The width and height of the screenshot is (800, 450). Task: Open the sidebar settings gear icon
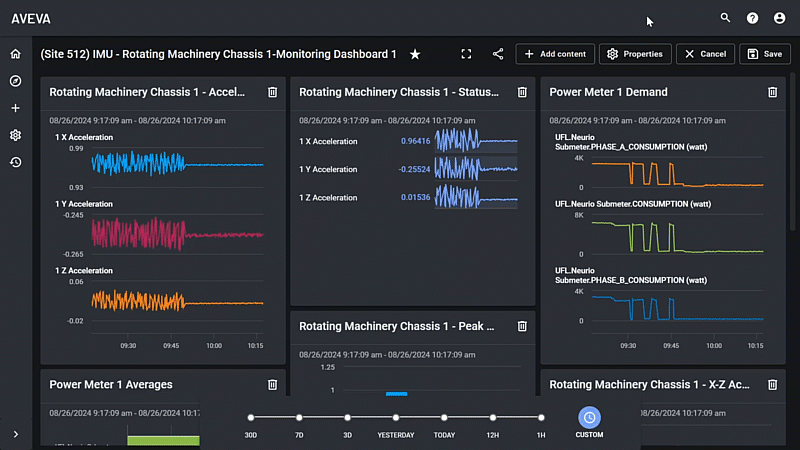click(x=15, y=135)
